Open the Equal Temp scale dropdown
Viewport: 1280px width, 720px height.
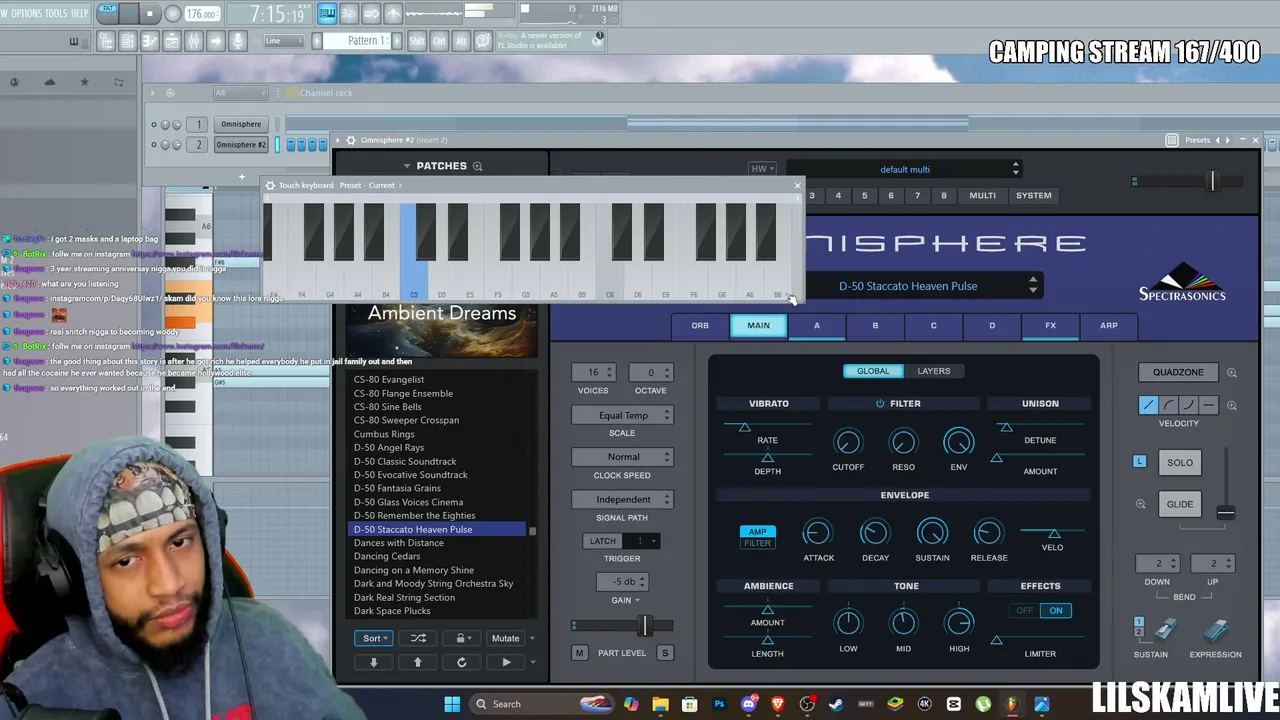622,415
